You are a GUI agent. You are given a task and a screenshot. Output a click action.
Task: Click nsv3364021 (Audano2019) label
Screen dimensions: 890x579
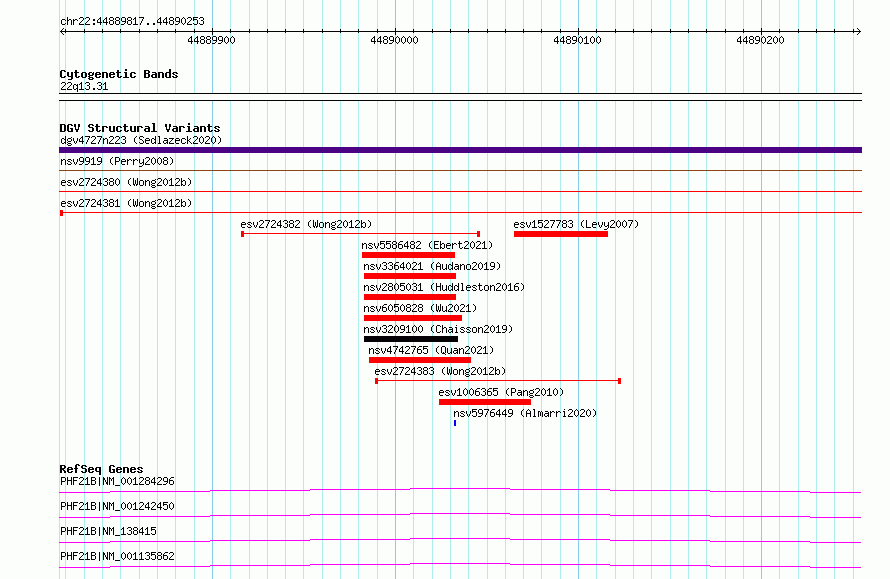(x=432, y=266)
